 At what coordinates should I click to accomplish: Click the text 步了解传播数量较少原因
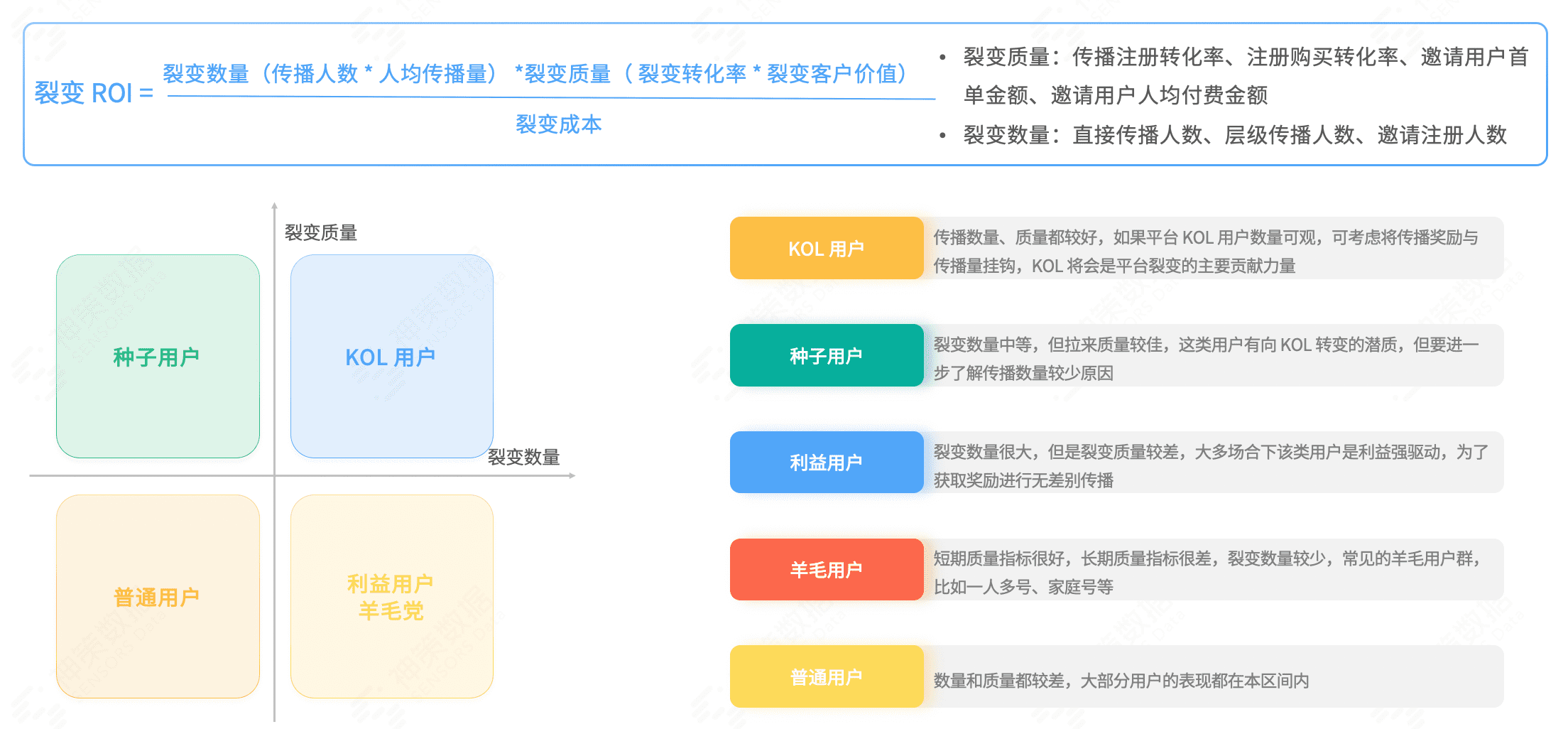tap(1023, 373)
